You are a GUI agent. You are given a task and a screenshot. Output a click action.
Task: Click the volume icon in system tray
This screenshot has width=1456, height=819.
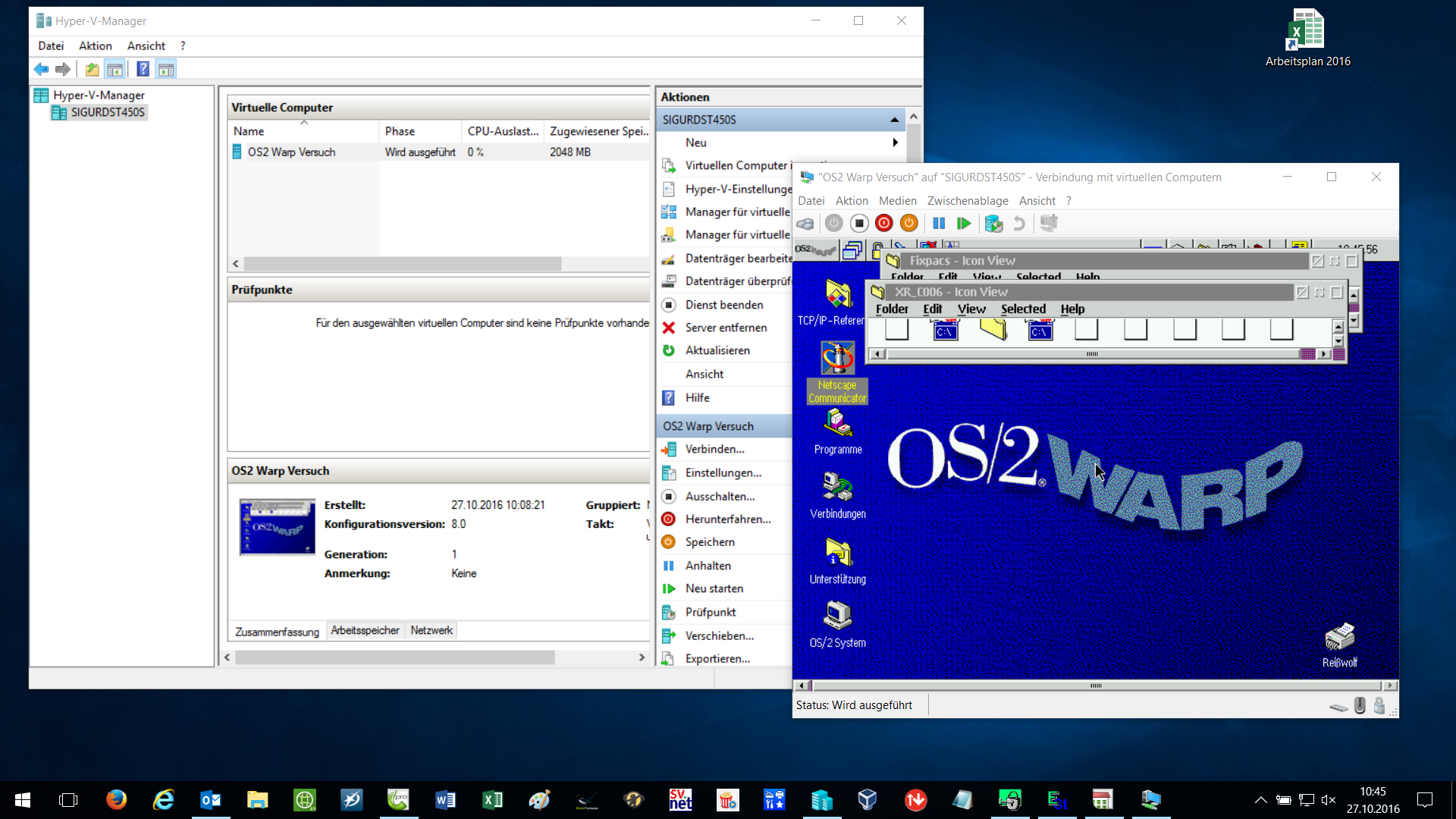tap(1328, 799)
